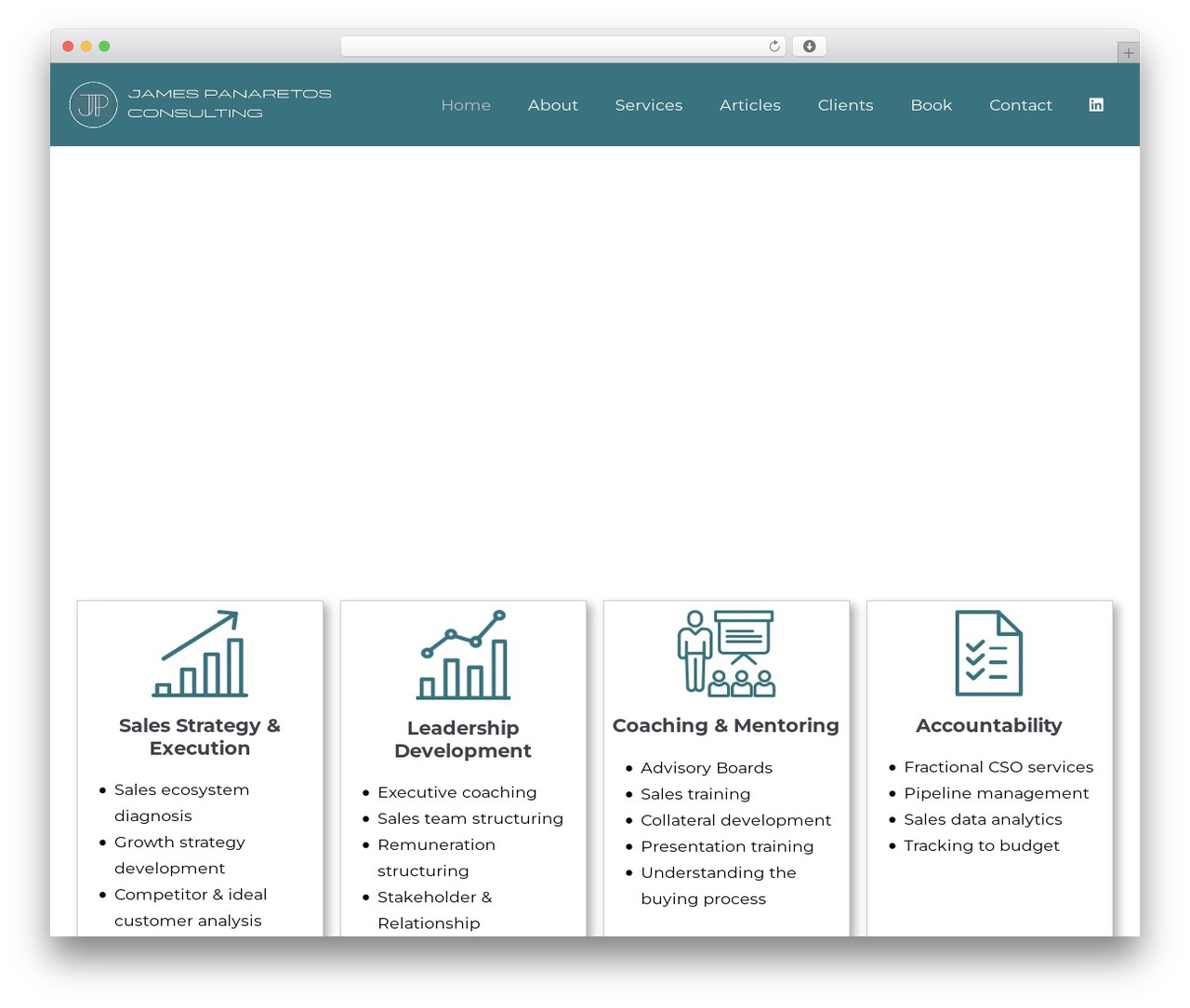The height and width of the screenshot is (1008, 1190).
Task: Click the rising bar chart Sales Strategy icon
Action: point(200,654)
